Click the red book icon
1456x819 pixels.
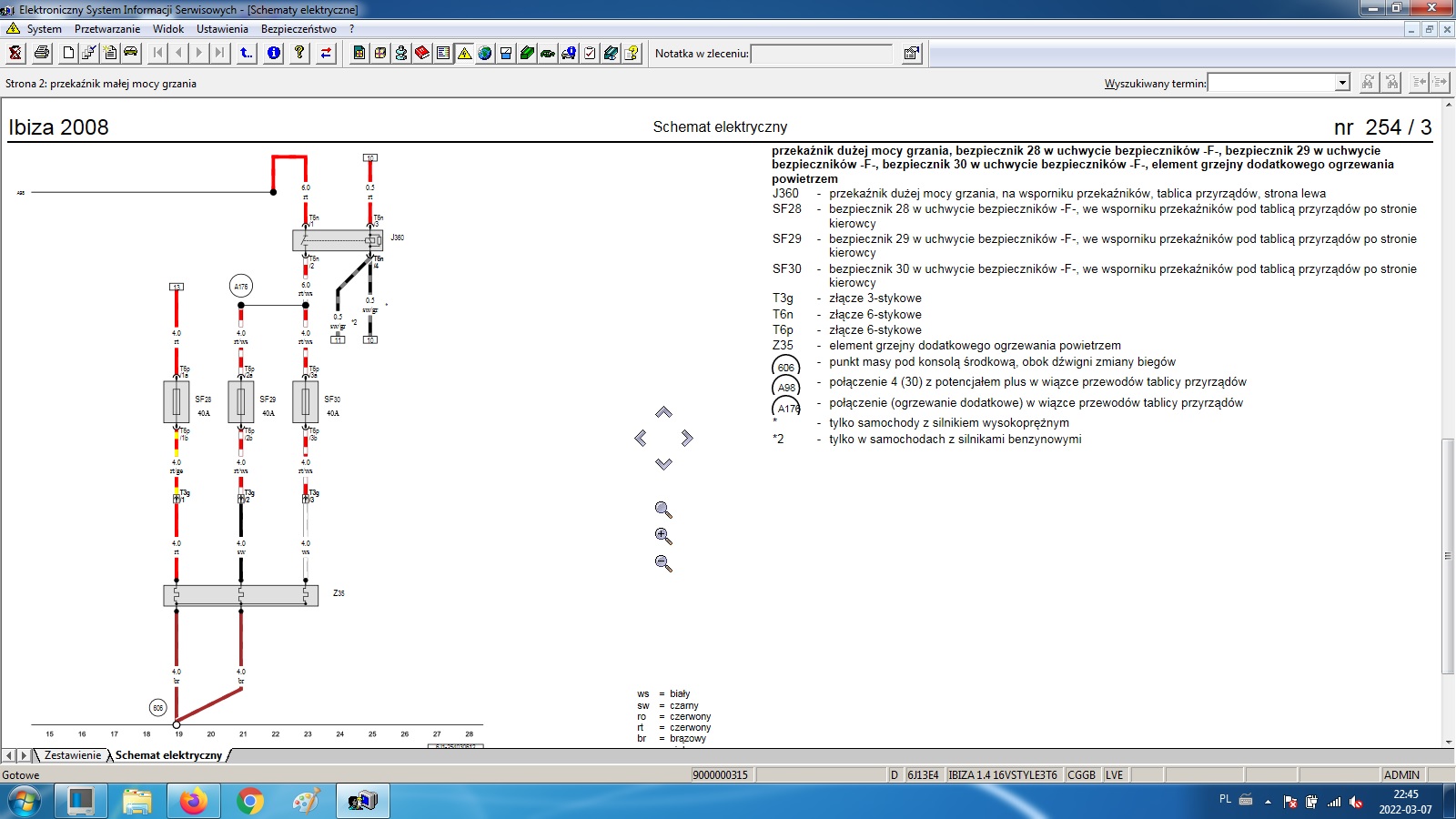422,53
